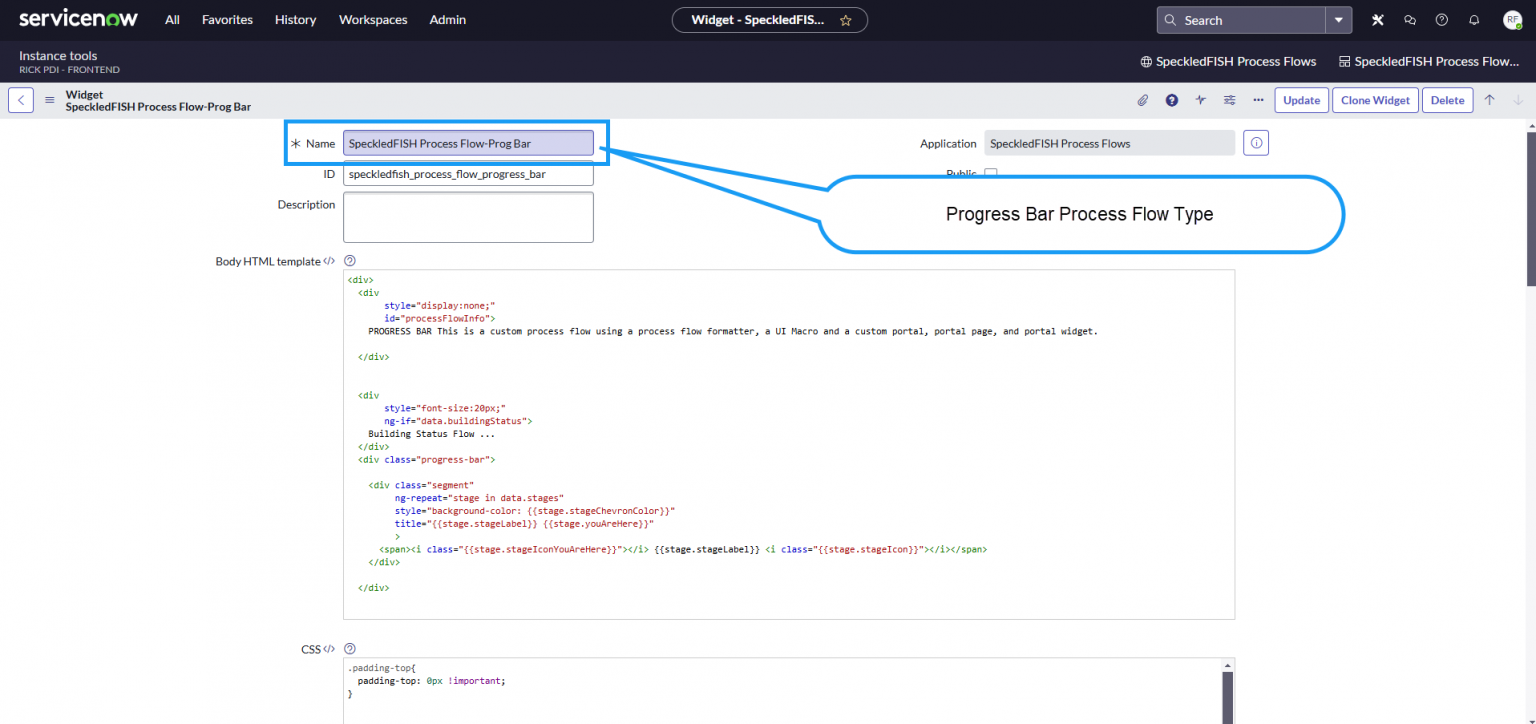Image resolution: width=1536 pixels, height=724 pixels.
Task: Click the instance tools wrench icon
Action: tap(1377, 19)
